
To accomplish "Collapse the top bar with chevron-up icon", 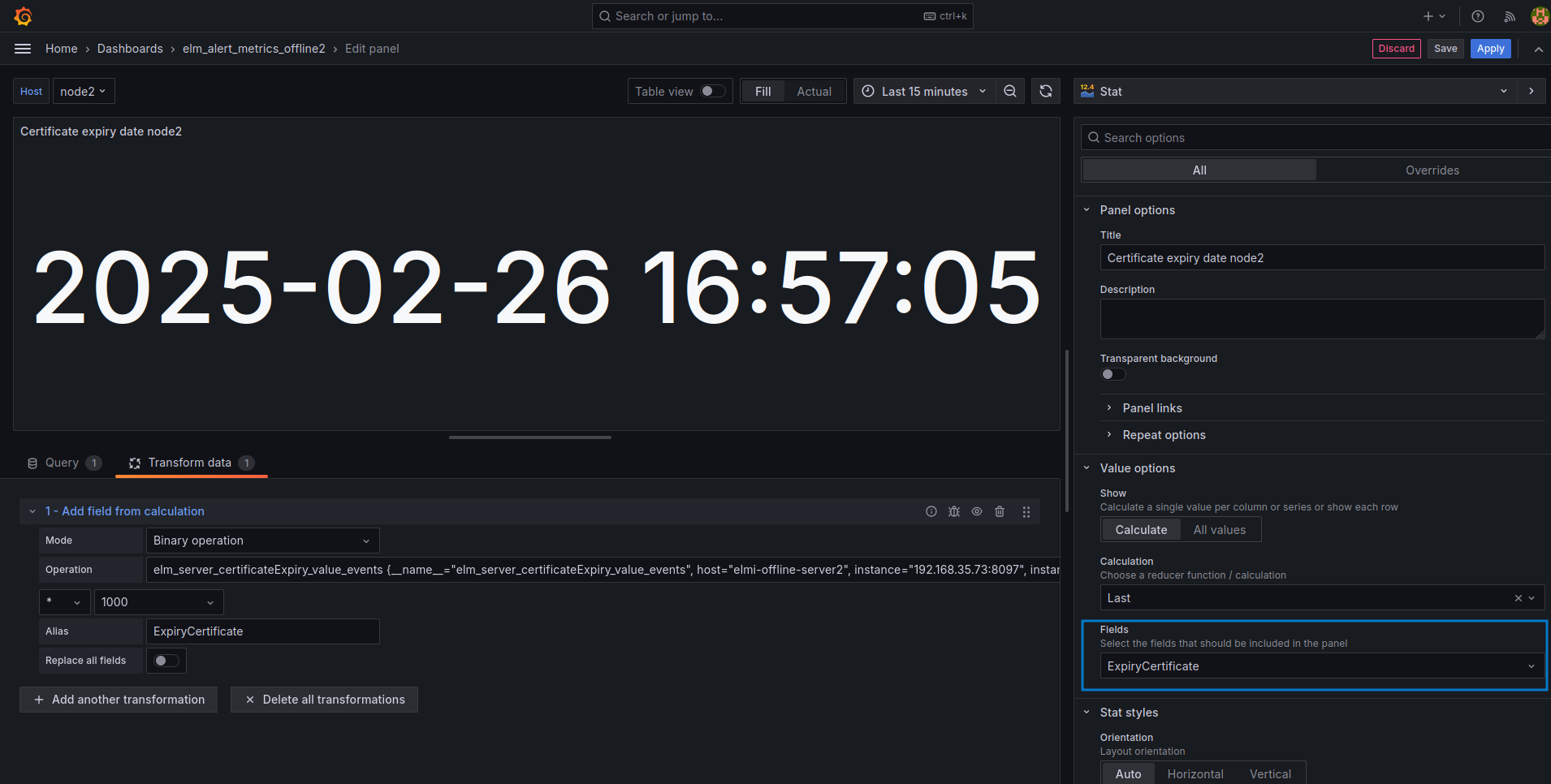I will [1539, 50].
